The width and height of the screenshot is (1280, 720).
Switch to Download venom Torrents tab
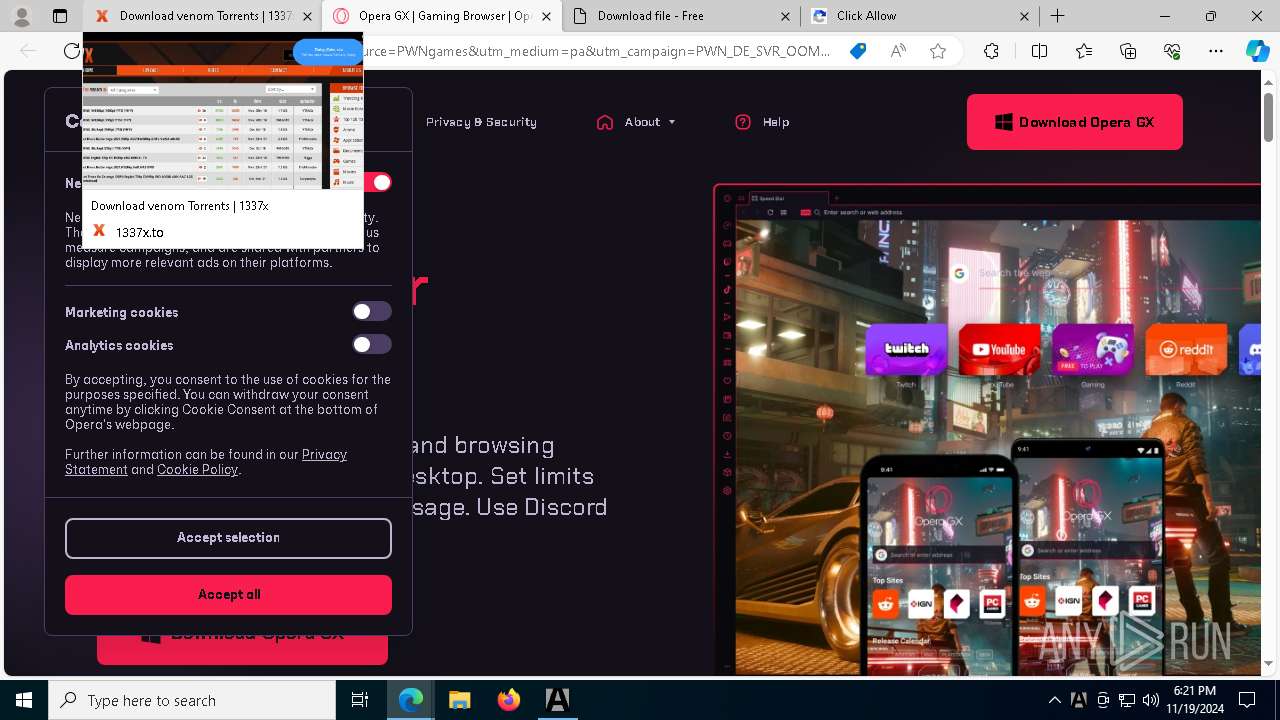[x=202, y=16]
